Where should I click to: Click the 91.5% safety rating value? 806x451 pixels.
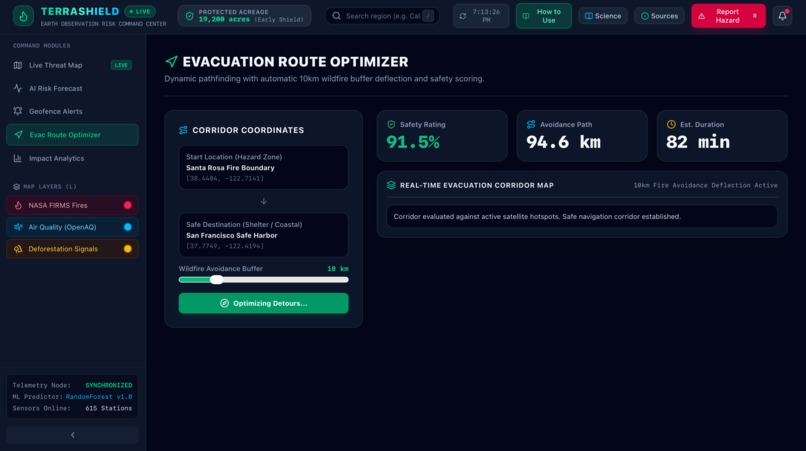point(413,142)
